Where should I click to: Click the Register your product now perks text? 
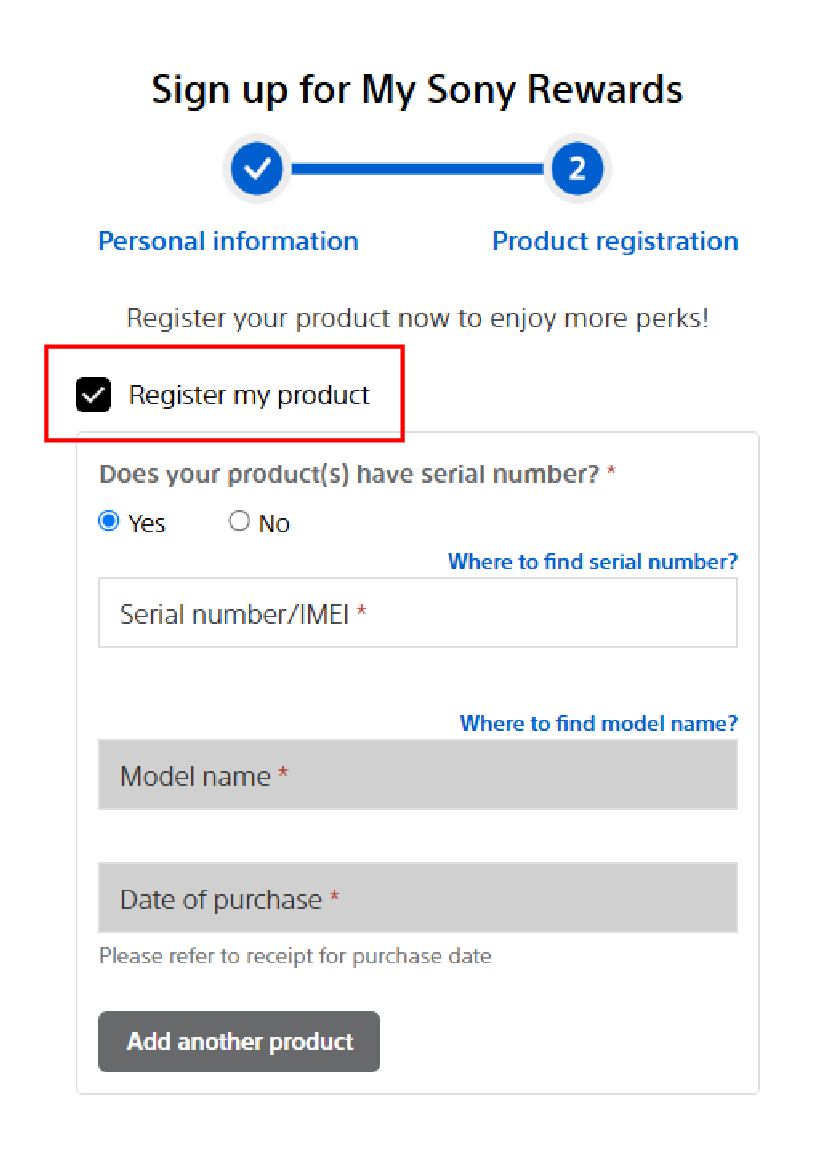417,319
